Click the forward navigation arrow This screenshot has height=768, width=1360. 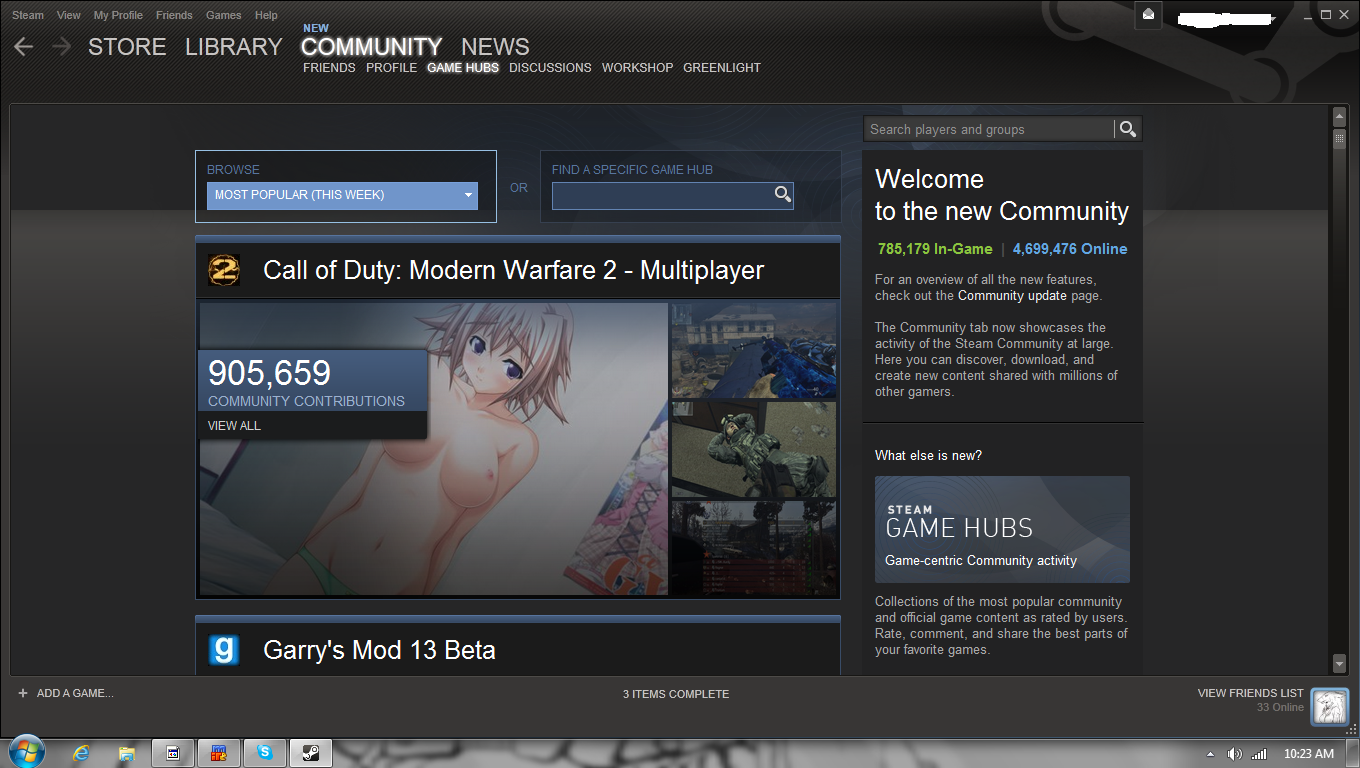point(61,47)
